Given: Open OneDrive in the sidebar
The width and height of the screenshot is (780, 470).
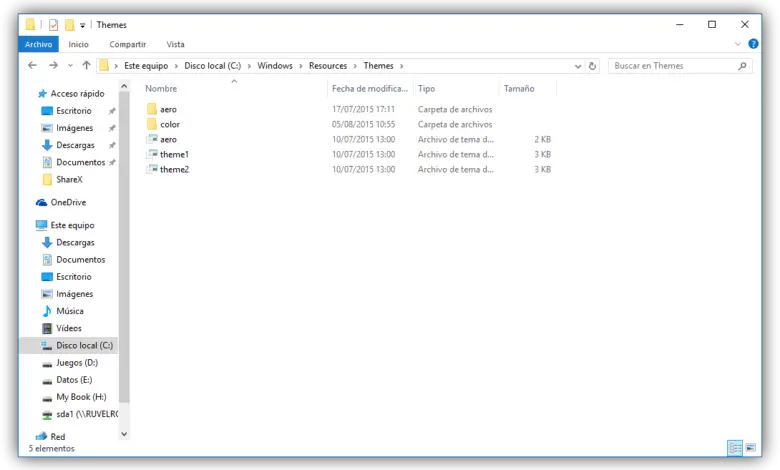Looking at the screenshot, I should point(68,202).
